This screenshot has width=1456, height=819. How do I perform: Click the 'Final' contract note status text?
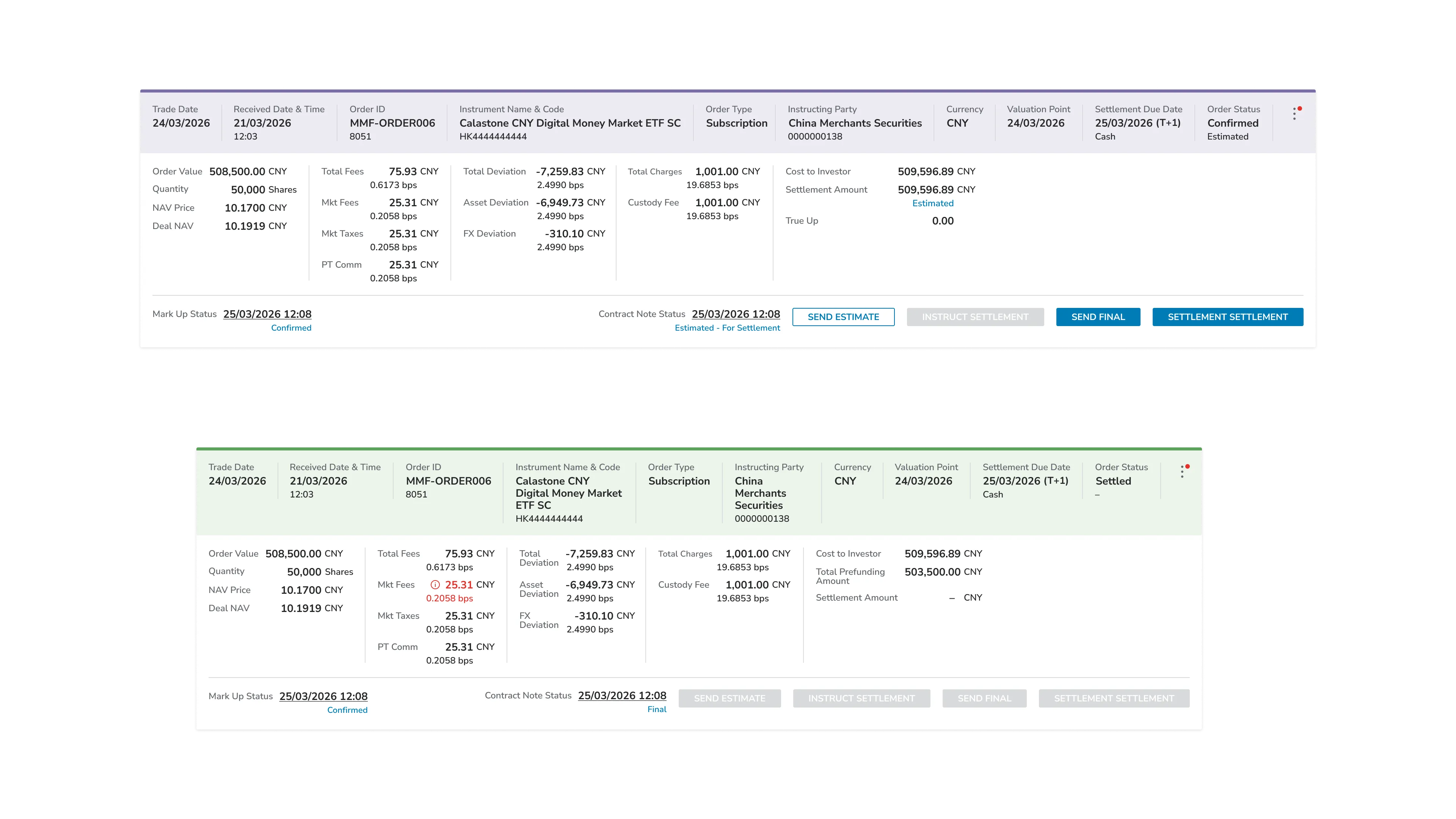pos(657,709)
